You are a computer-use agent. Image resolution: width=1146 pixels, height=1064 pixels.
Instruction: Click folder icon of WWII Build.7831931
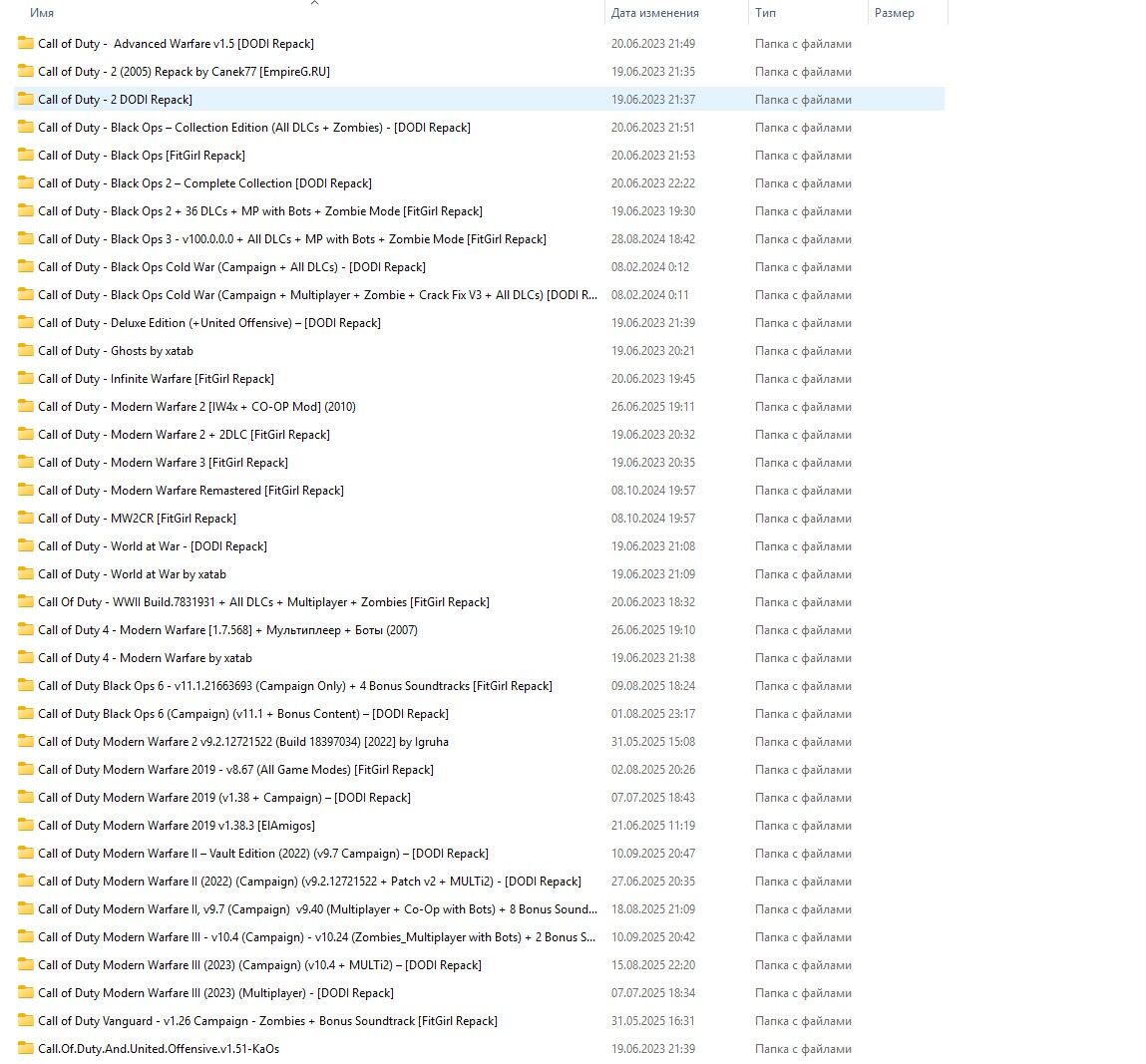25,602
